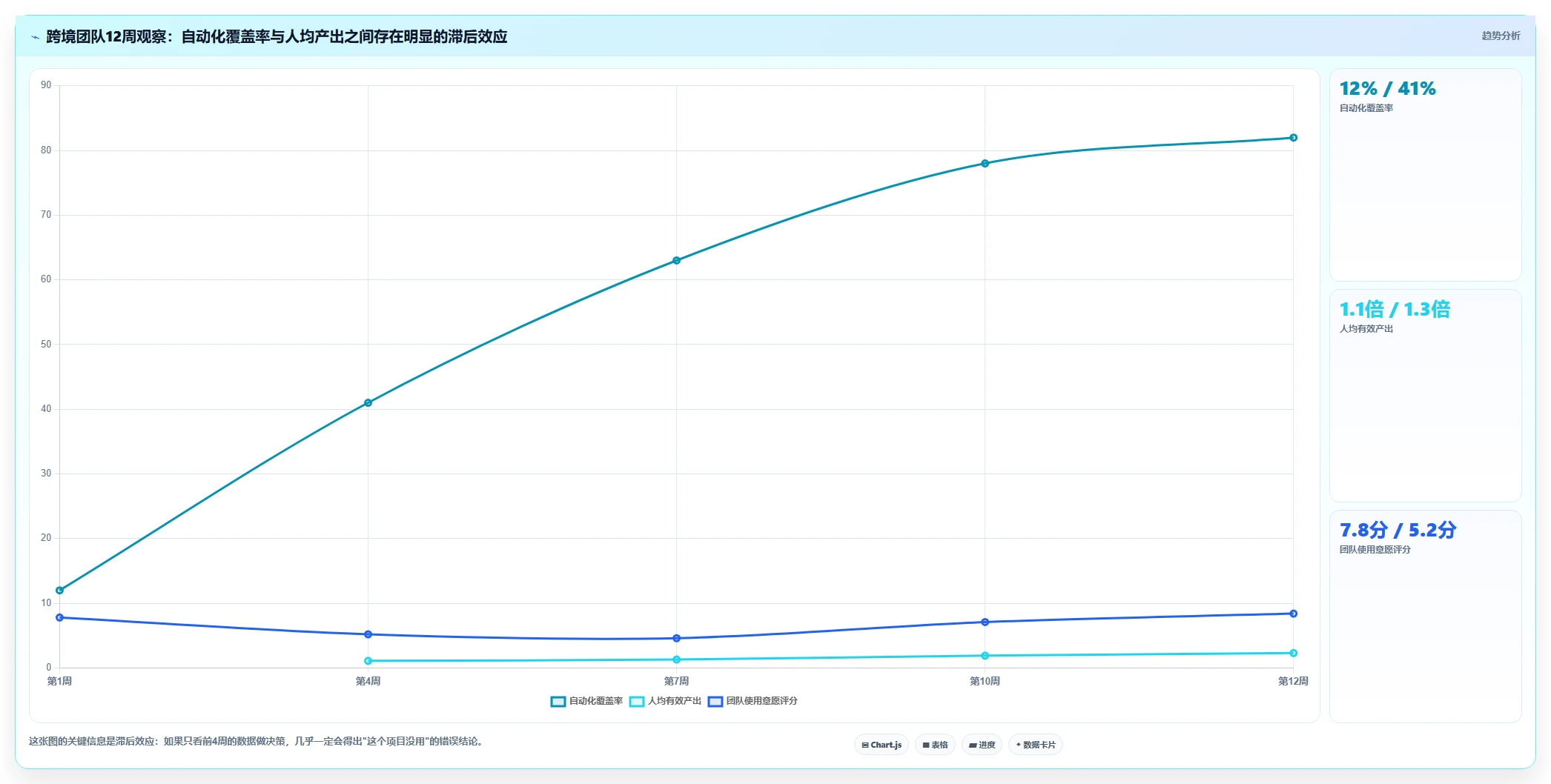1551x784 pixels.
Task: Click per-capita output point at 第12周
Action: point(1294,654)
